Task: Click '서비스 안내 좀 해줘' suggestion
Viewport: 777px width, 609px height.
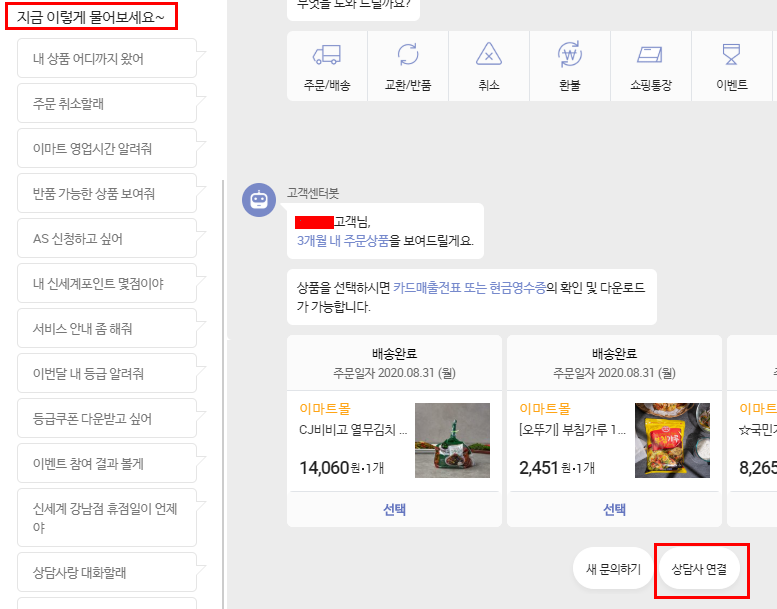Action: pyautogui.click(x=107, y=329)
